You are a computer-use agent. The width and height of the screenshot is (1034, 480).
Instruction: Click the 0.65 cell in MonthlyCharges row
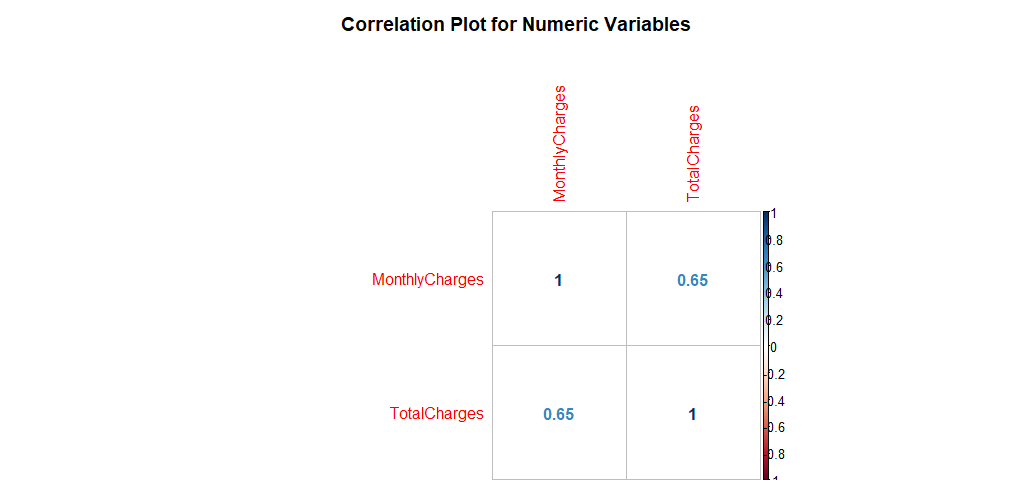pyautogui.click(x=693, y=278)
